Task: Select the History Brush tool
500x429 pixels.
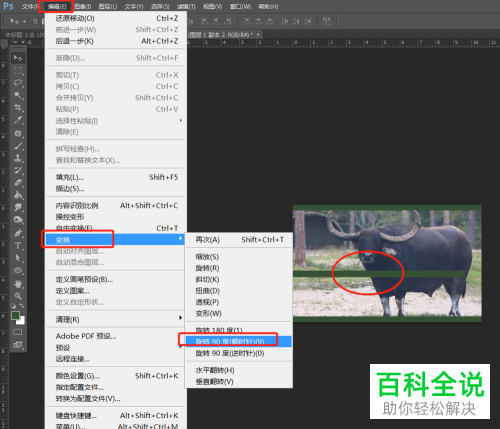Action: [18, 170]
